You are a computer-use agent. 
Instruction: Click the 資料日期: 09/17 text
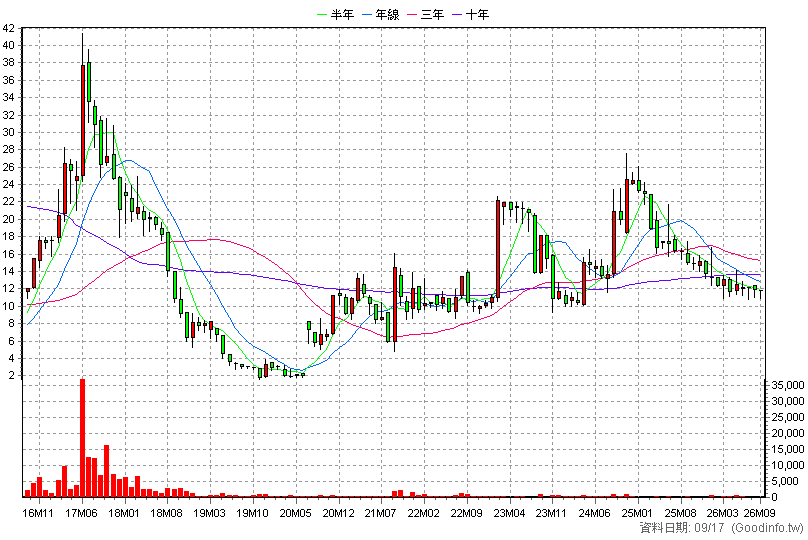pos(682,528)
